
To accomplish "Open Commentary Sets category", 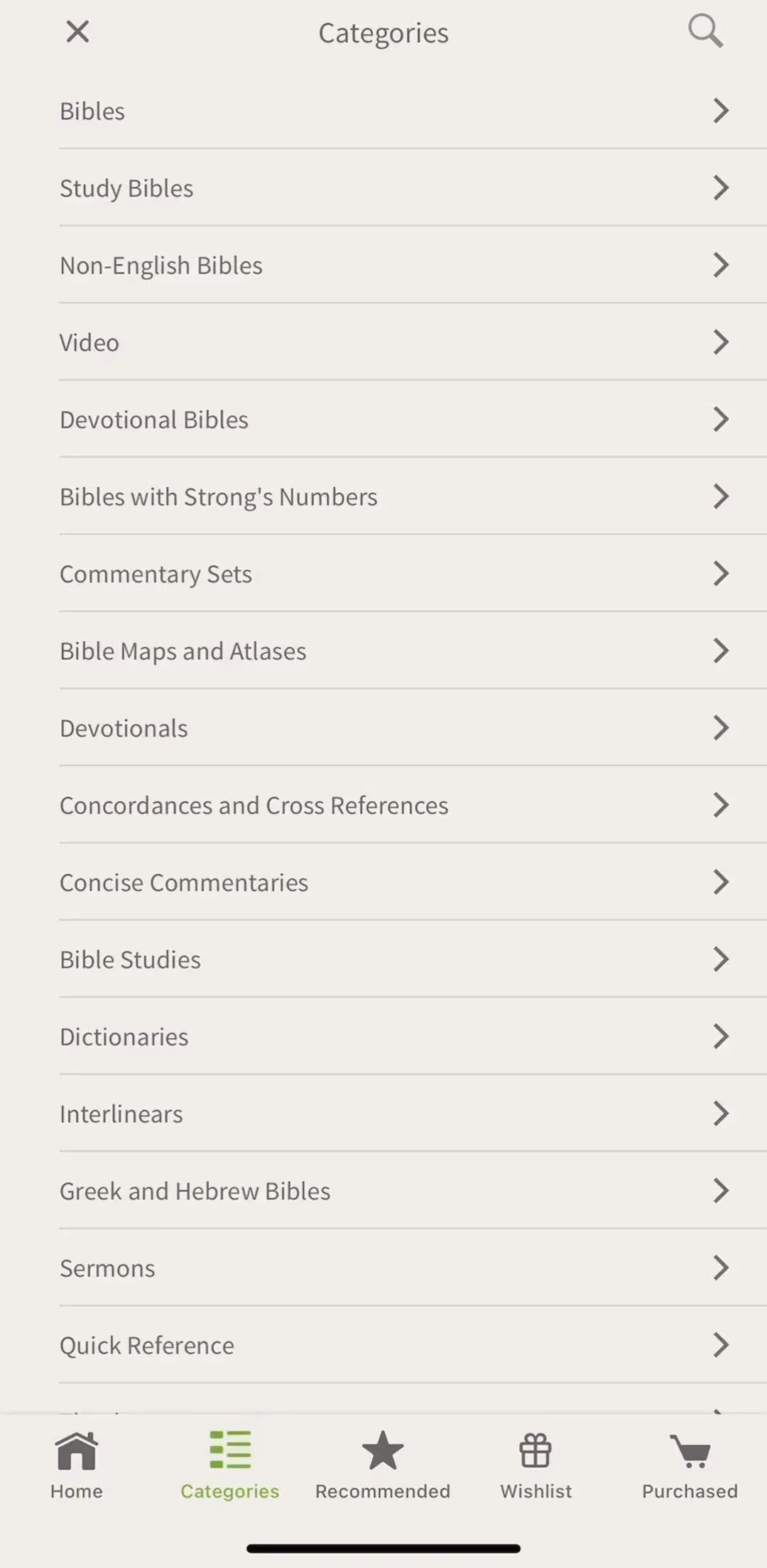I will point(413,574).
